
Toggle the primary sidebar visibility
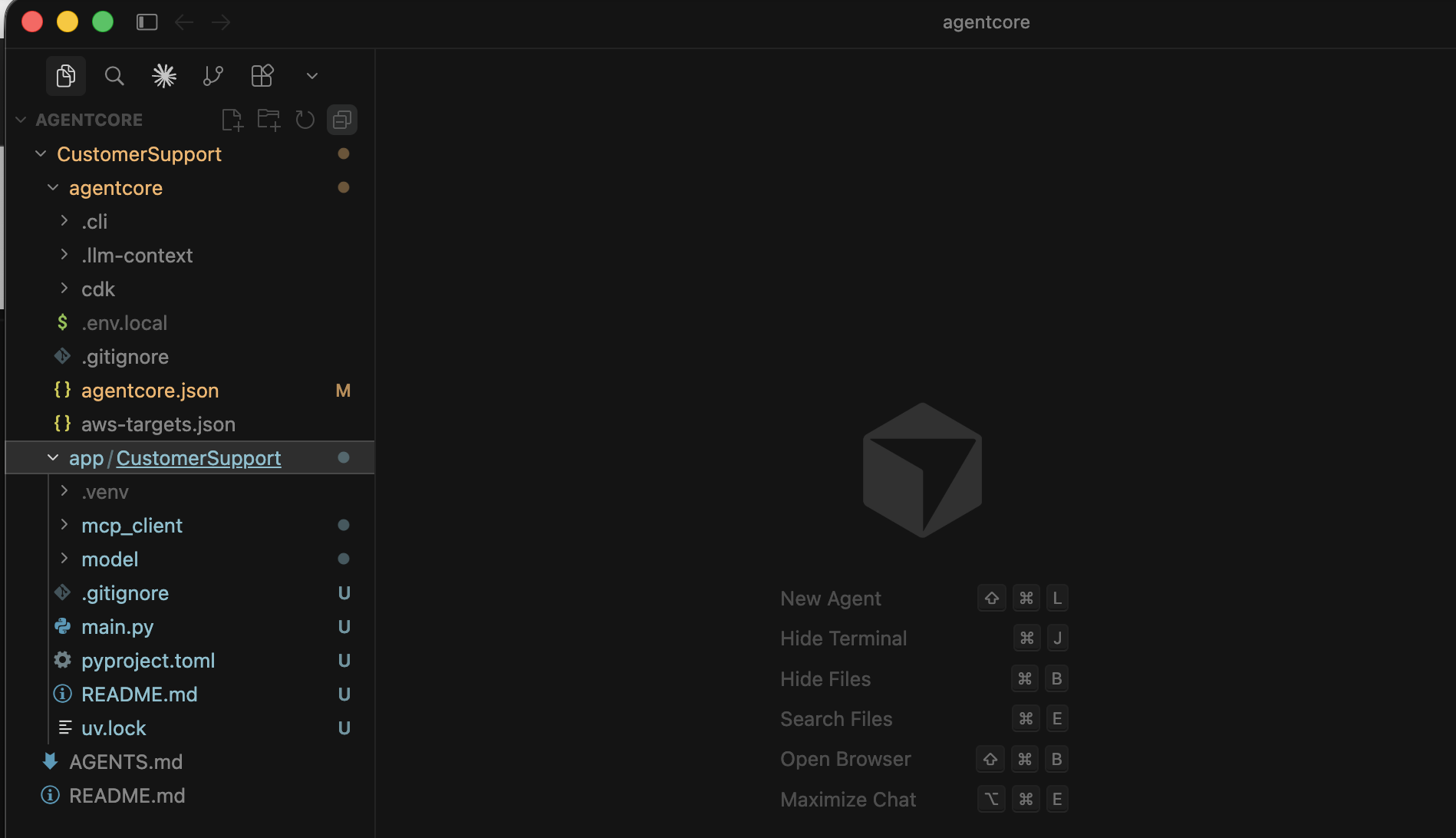click(x=147, y=22)
